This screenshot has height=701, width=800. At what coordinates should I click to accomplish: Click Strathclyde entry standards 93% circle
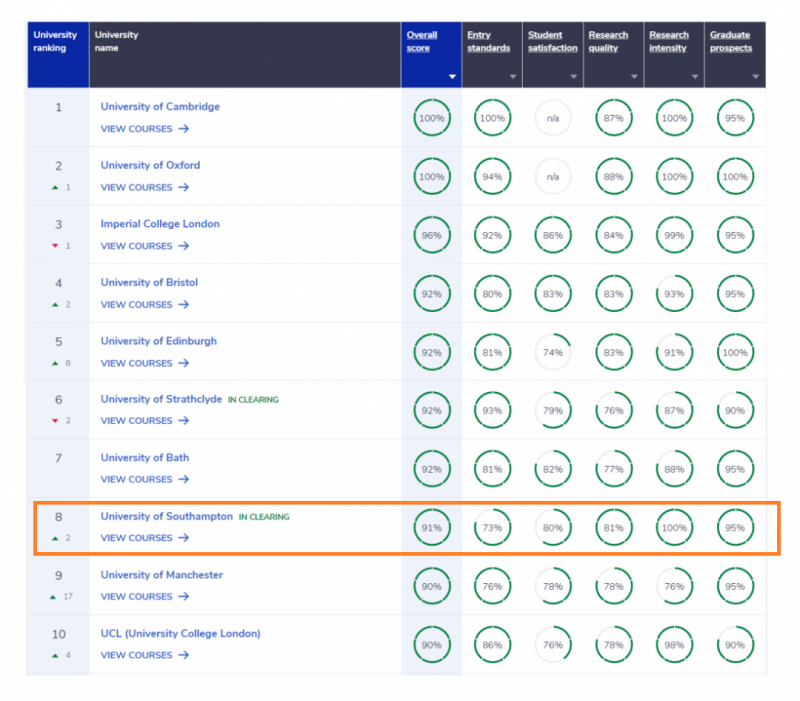click(x=492, y=410)
